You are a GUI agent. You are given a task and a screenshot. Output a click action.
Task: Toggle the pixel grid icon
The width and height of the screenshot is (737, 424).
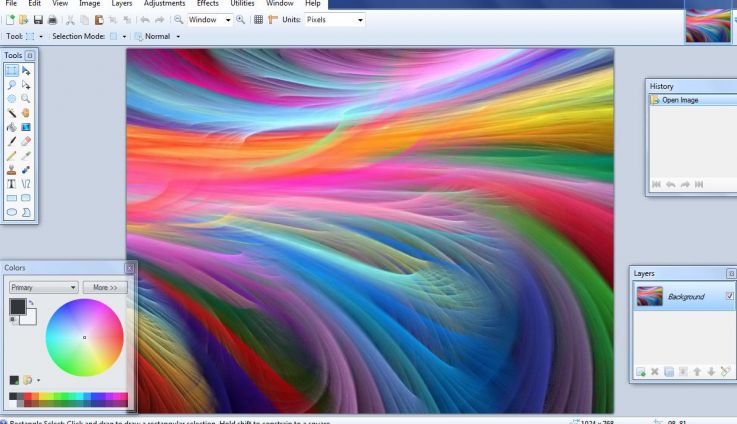[x=259, y=20]
